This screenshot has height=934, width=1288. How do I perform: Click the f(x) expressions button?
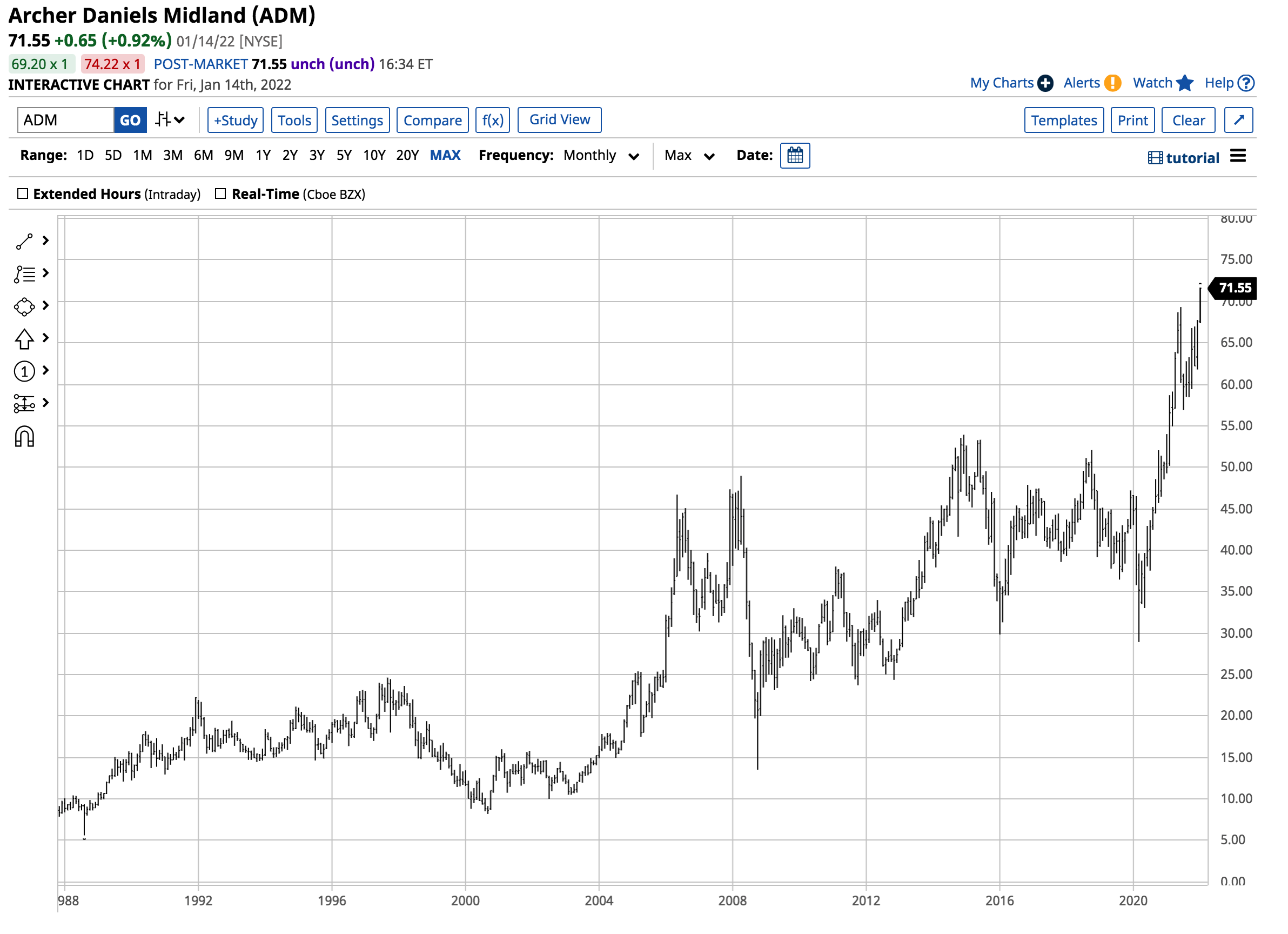(x=493, y=121)
